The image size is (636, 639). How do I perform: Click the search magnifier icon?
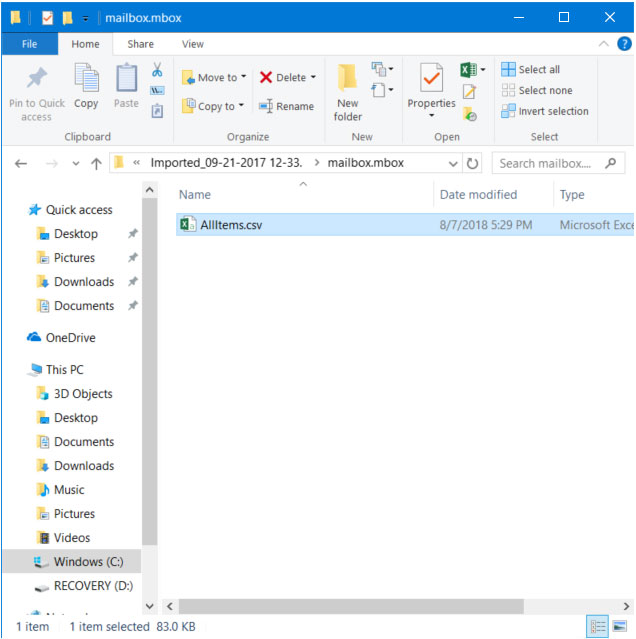[x=610, y=163]
